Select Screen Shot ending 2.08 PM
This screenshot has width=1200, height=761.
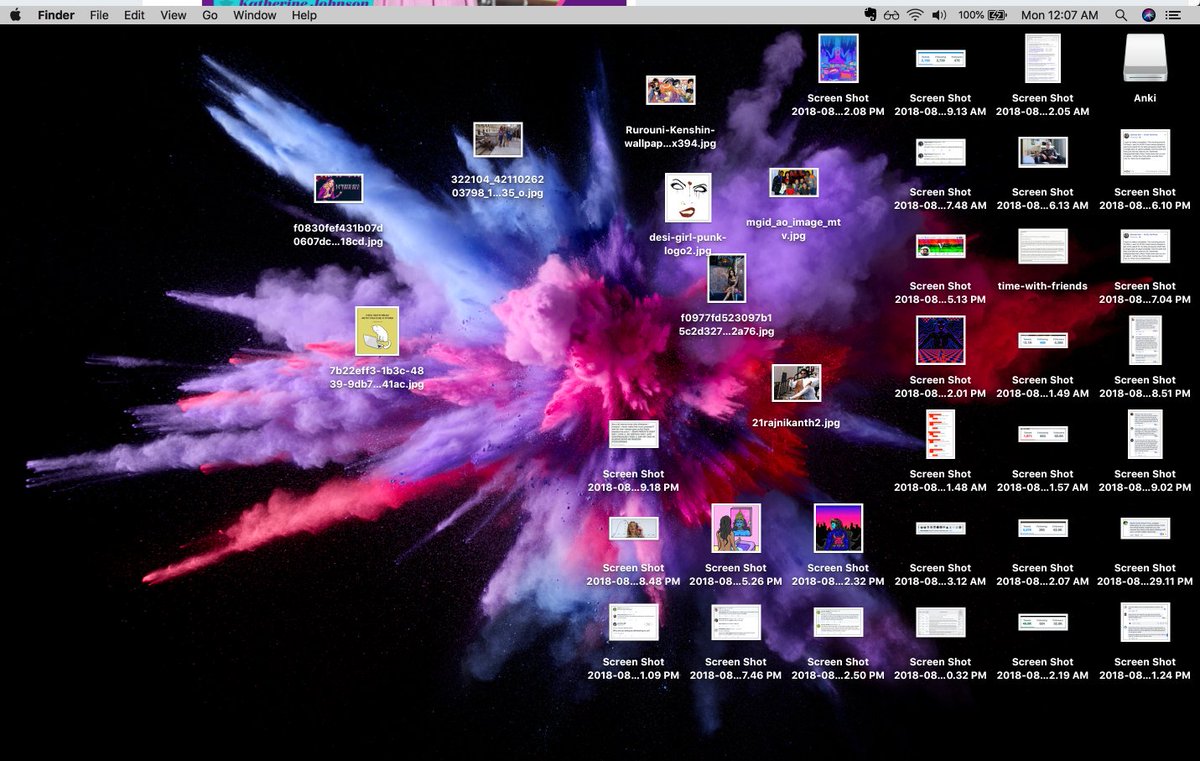(x=838, y=58)
